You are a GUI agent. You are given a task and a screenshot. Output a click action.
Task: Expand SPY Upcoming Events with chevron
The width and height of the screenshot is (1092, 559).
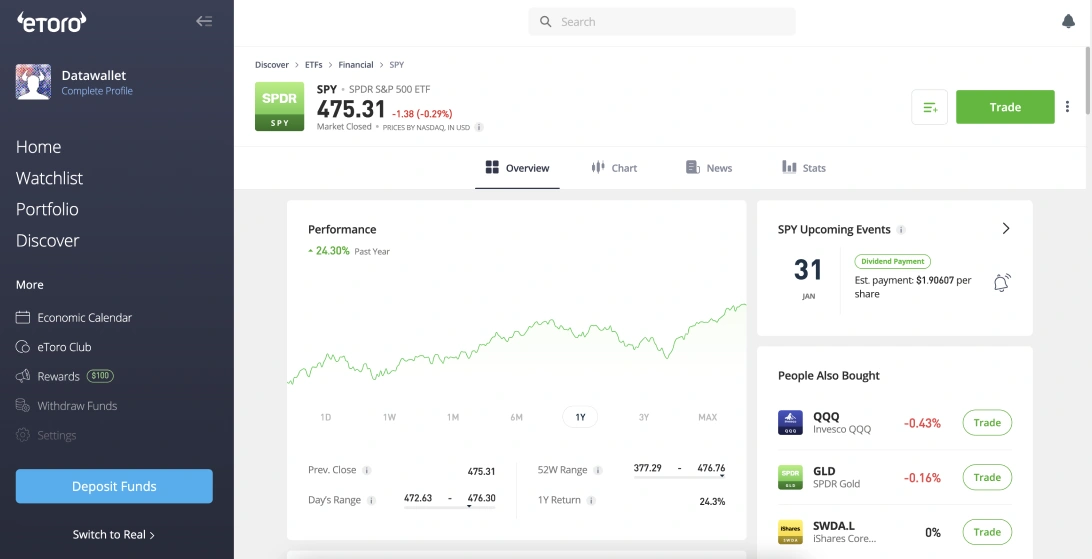[x=1006, y=228]
